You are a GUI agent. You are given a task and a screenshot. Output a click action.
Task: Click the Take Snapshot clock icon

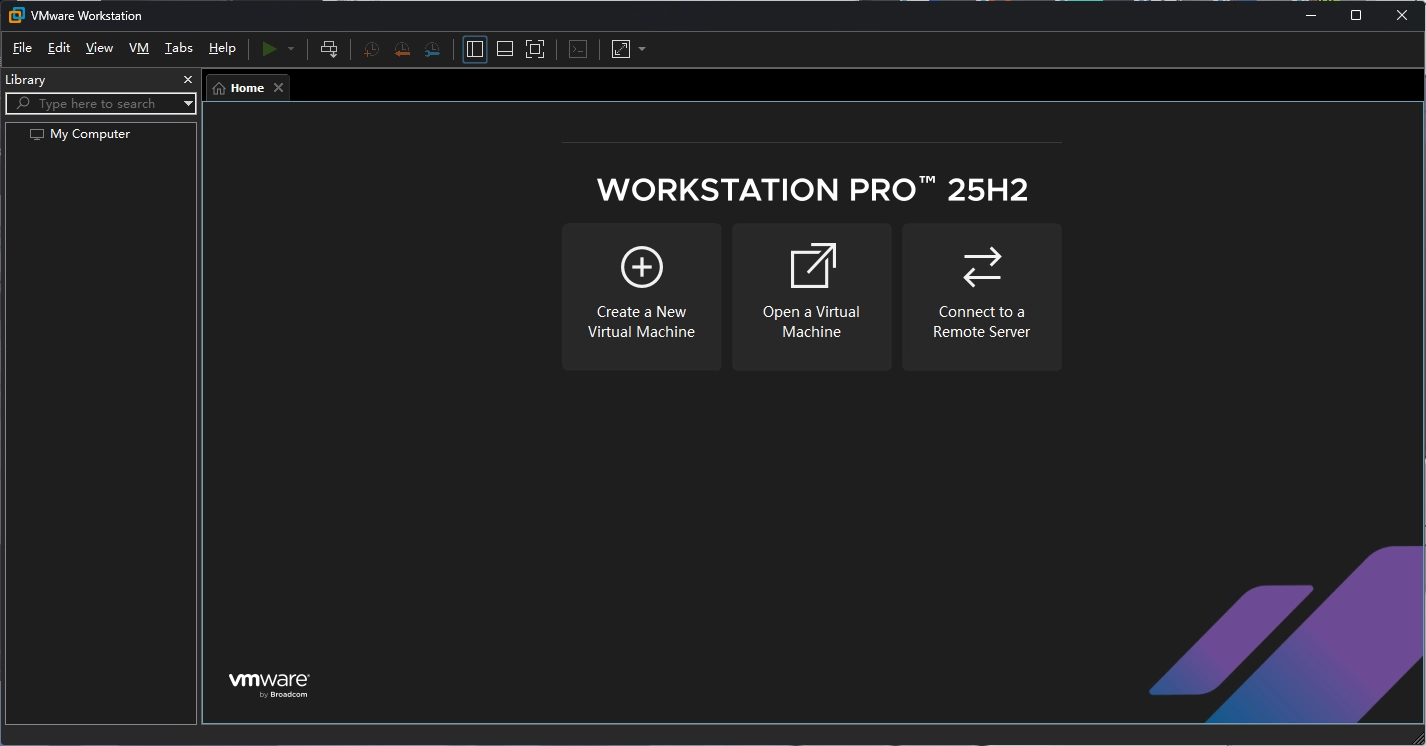tap(371, 49)
